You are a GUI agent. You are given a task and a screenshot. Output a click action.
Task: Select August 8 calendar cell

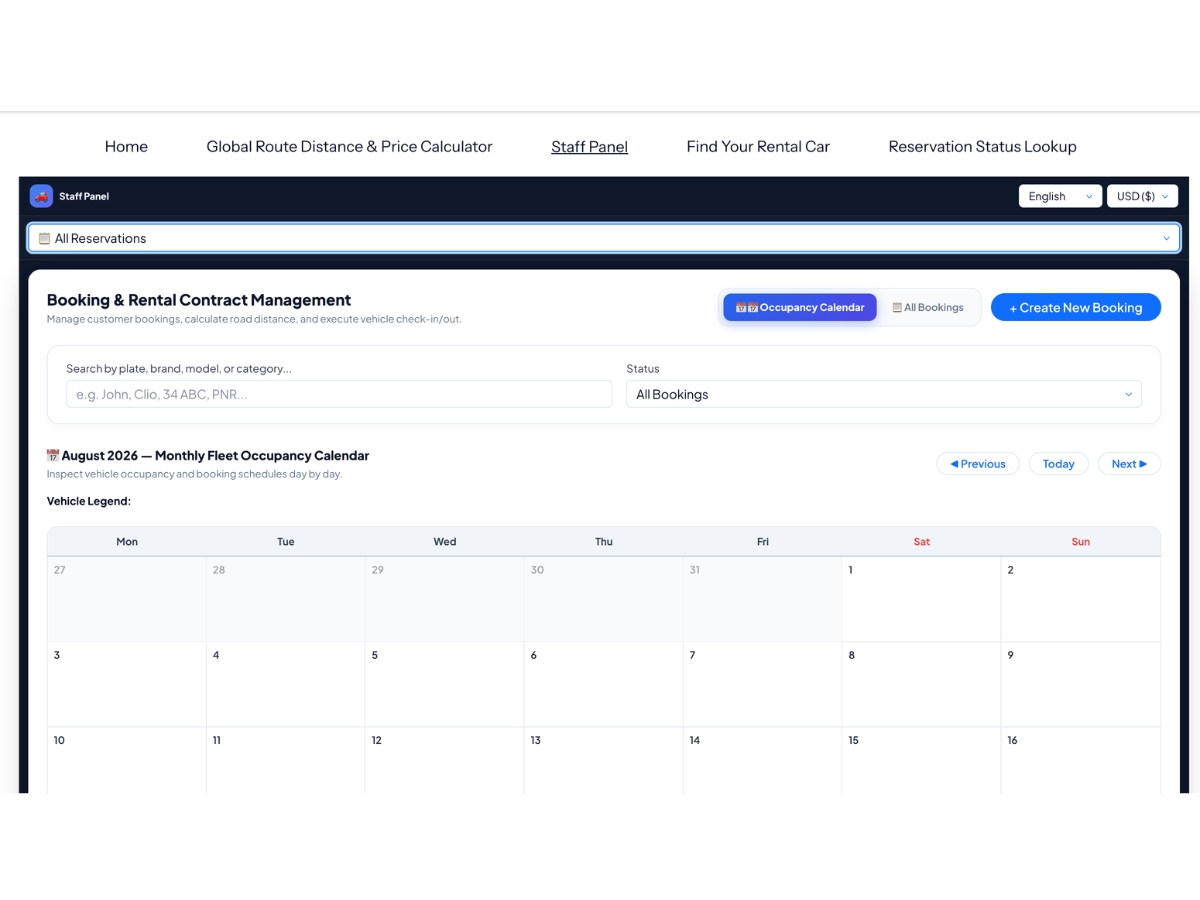pyautogui.click(x=921, y=684)
